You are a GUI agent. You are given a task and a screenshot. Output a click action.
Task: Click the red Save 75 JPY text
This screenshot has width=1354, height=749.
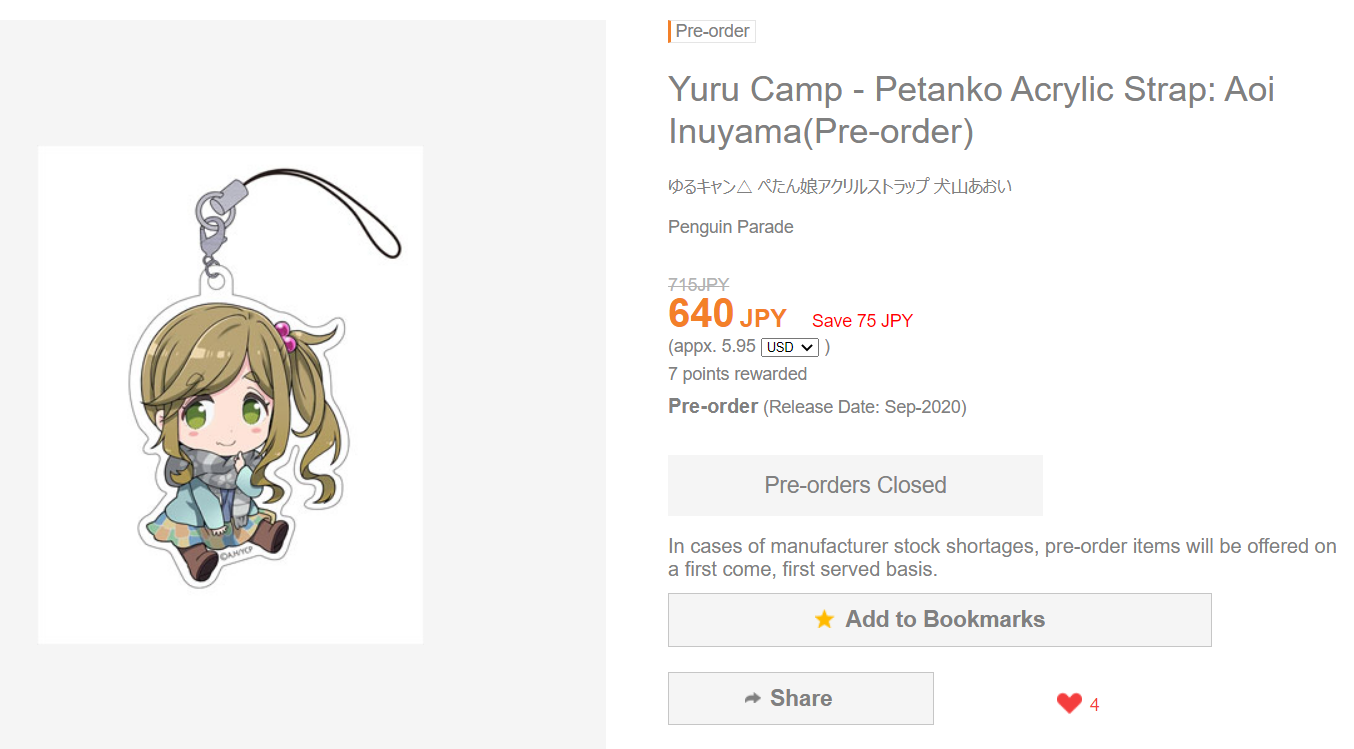862,321
